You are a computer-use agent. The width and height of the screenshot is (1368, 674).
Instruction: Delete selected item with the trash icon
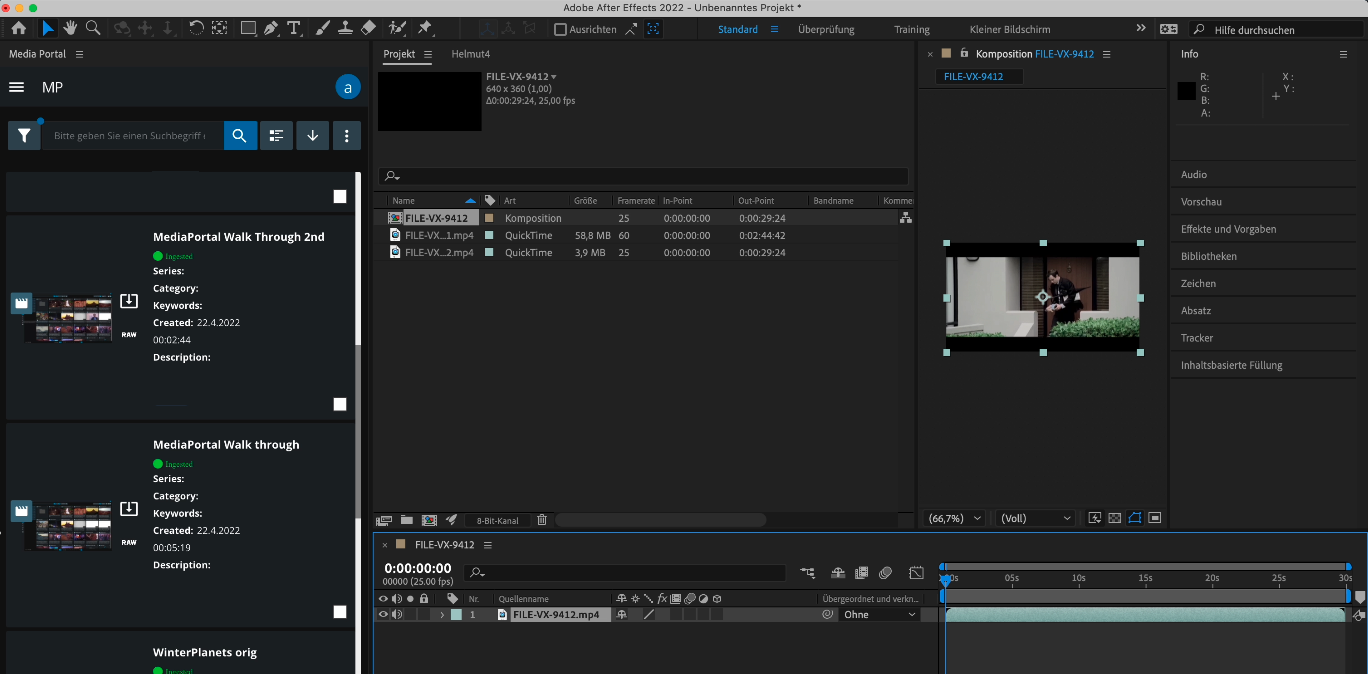pos(541,520)
